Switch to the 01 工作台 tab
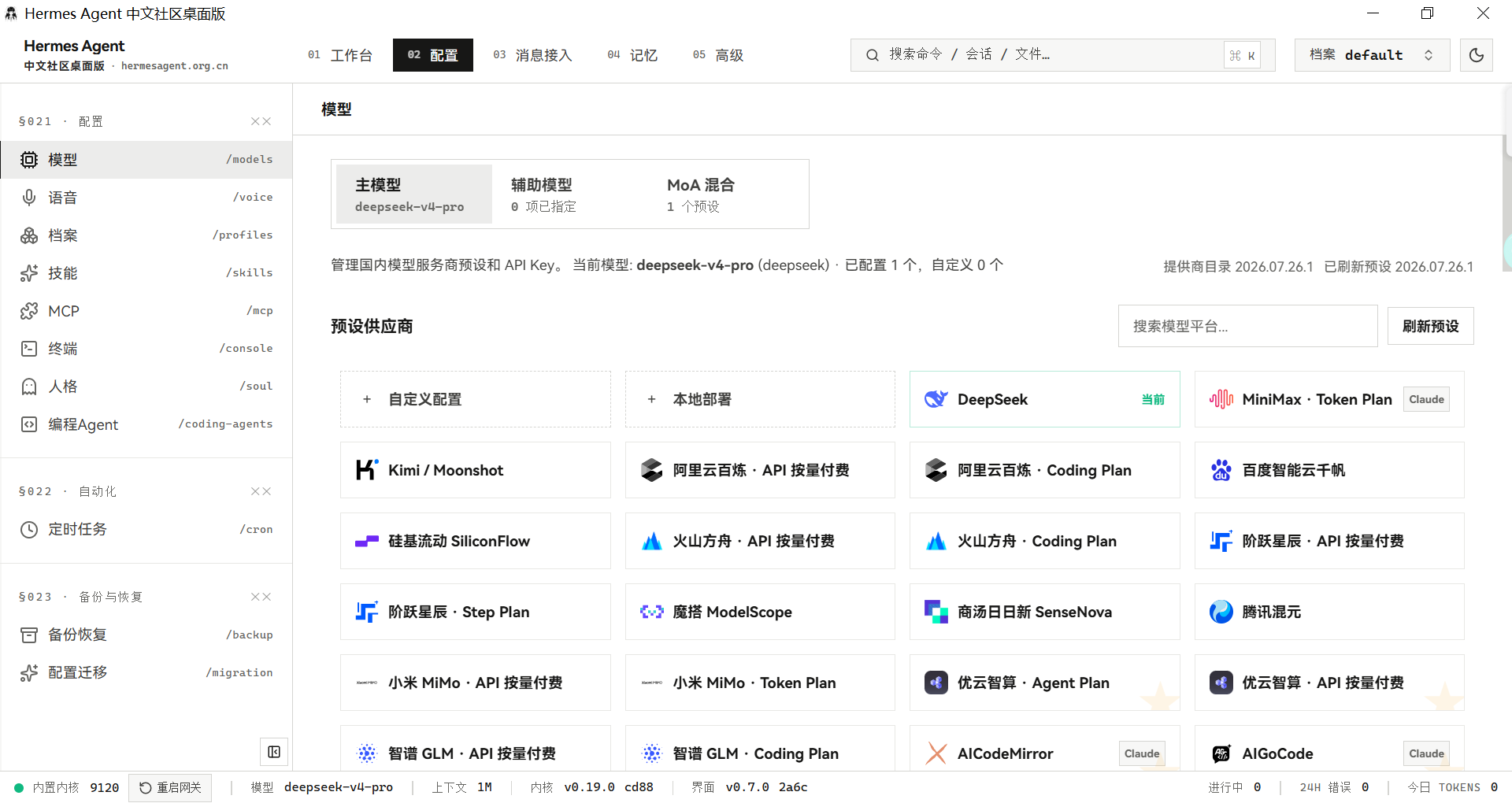Image resolution: width=1512 pixels, height=803 pixels. click(x=340, y=55)
